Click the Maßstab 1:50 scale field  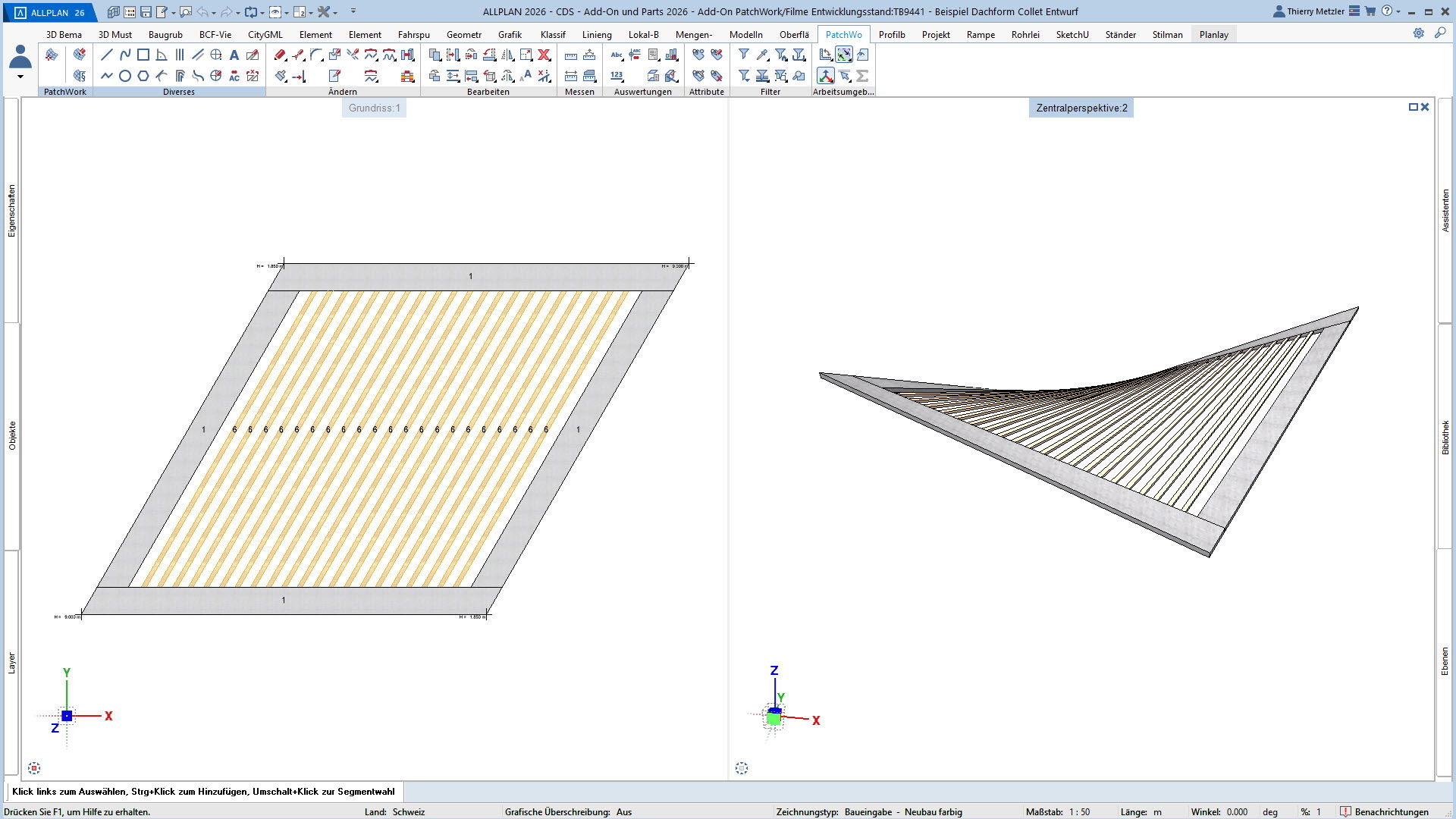[1079, 812]
